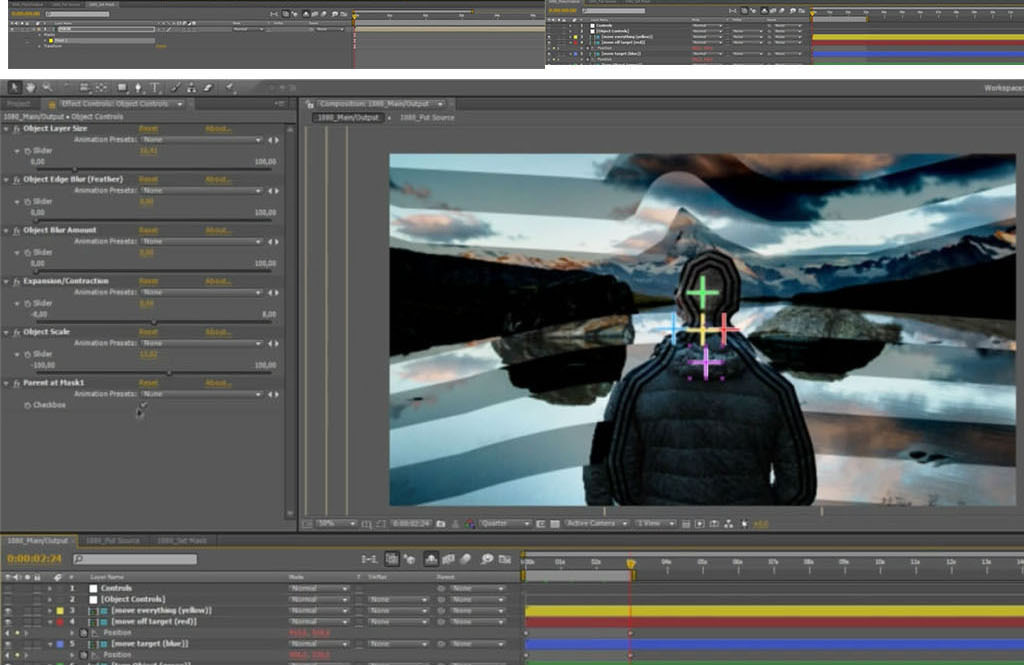Hide the move everything (yellow) layer
Screen dimensions: 1024x665
pyautogui.click(x=8, y=610)
